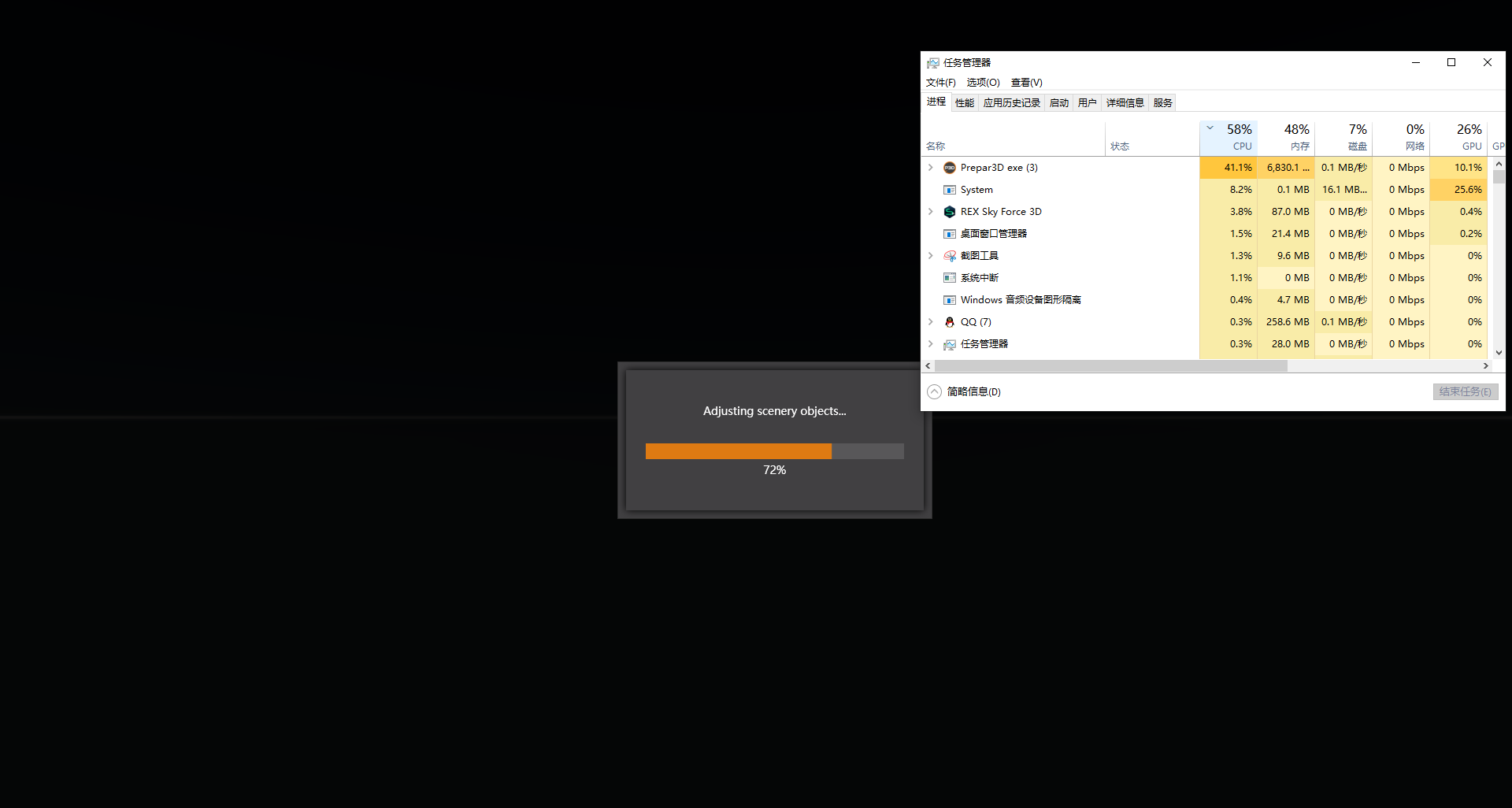Click the Task Manager title bar icon

933,63
